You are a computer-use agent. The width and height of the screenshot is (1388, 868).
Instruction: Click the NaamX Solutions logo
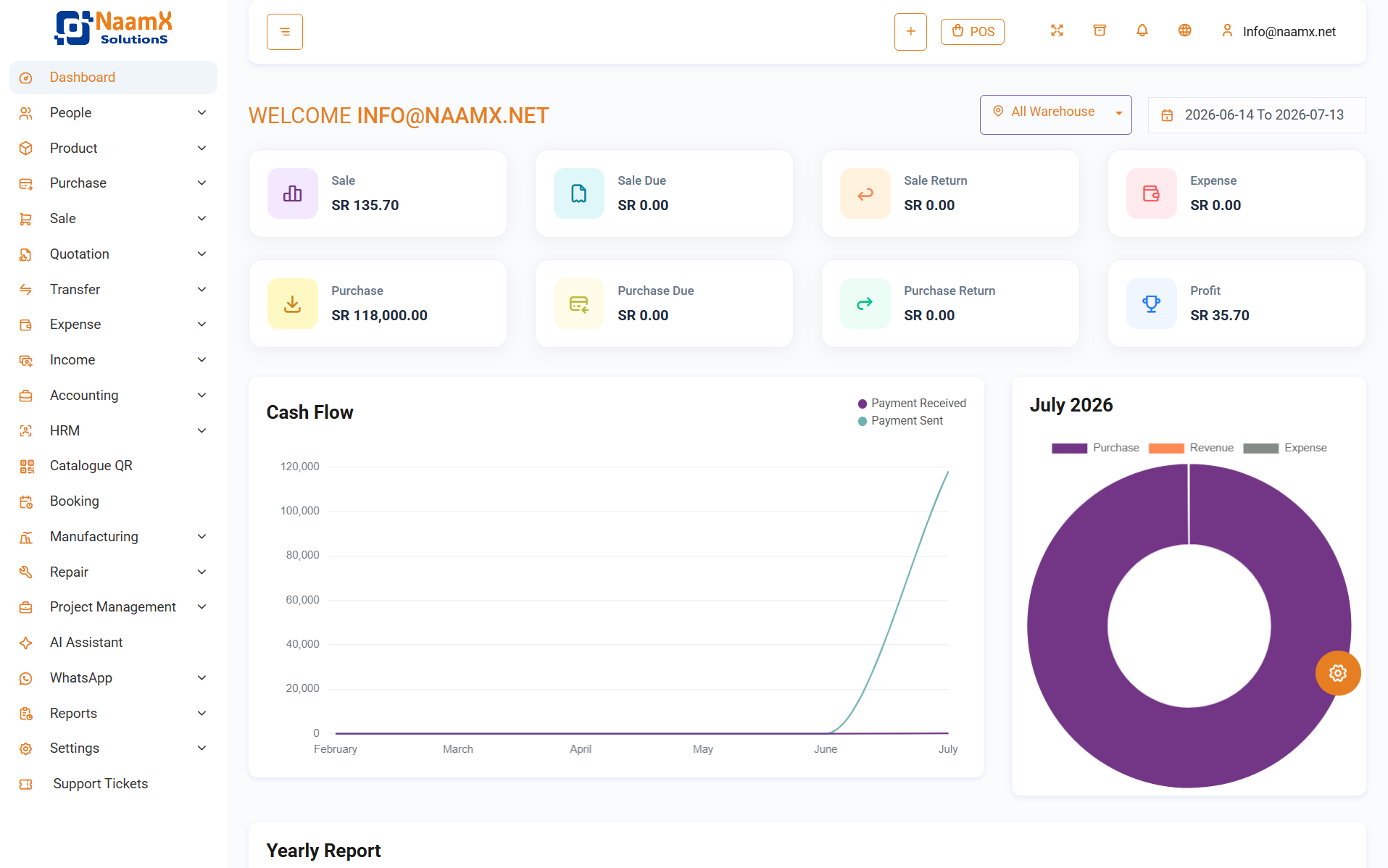click(x=114, y=28)
